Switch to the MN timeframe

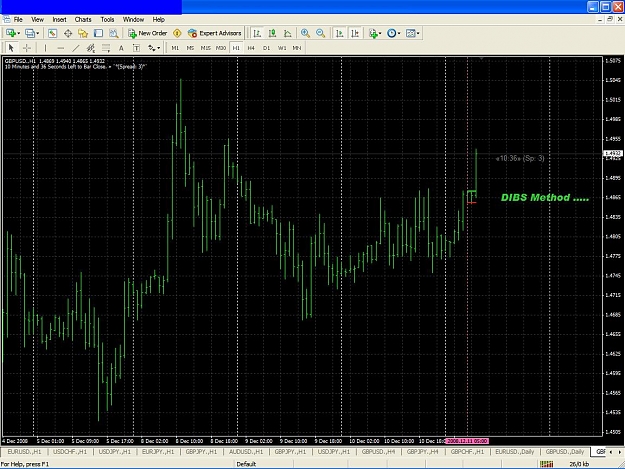[x=297, y=48]
